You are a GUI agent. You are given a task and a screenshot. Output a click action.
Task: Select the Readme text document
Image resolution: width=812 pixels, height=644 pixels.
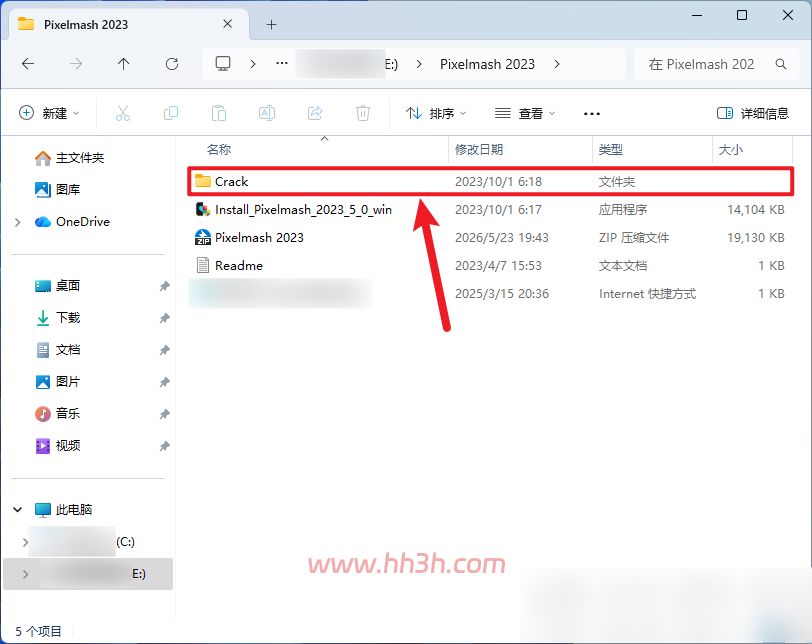click(490, 266)
